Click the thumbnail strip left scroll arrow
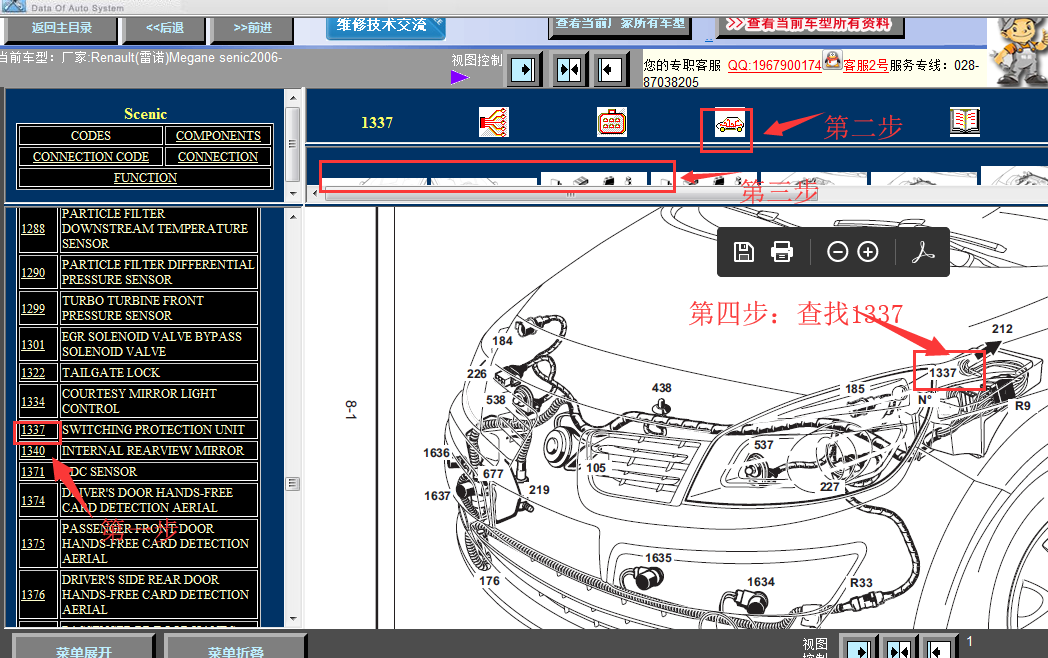 click(x=315, y=195)
